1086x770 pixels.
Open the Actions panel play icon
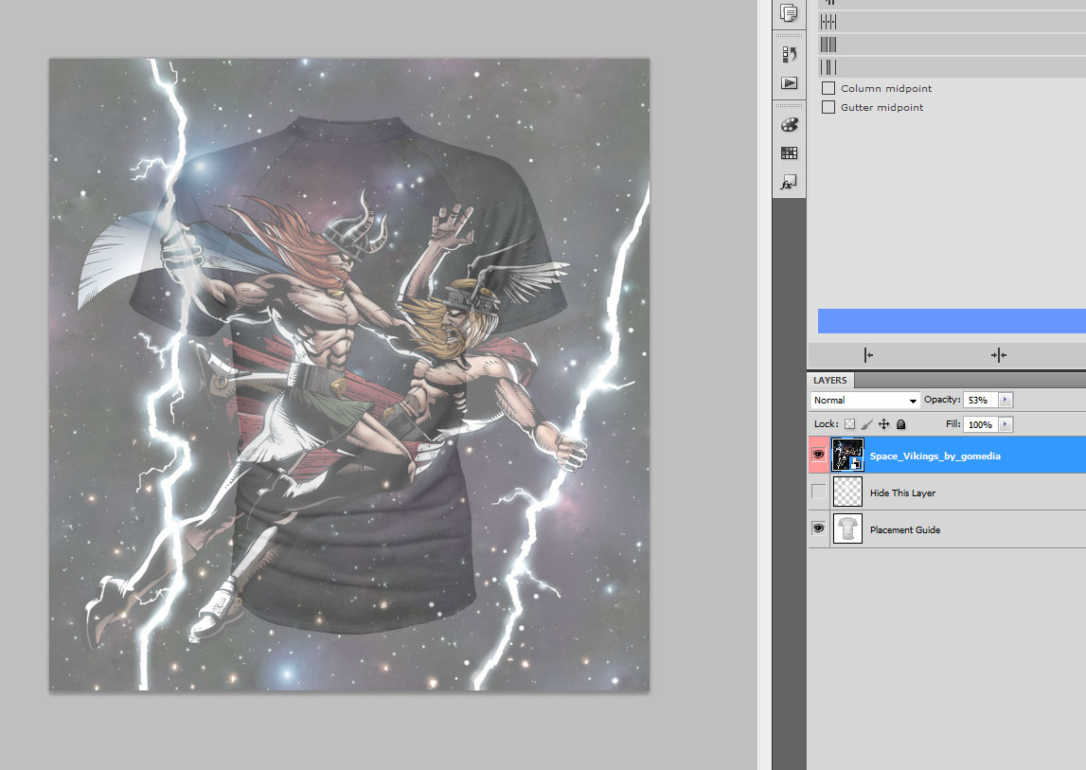pyautogui.click(x=789, y=83)
